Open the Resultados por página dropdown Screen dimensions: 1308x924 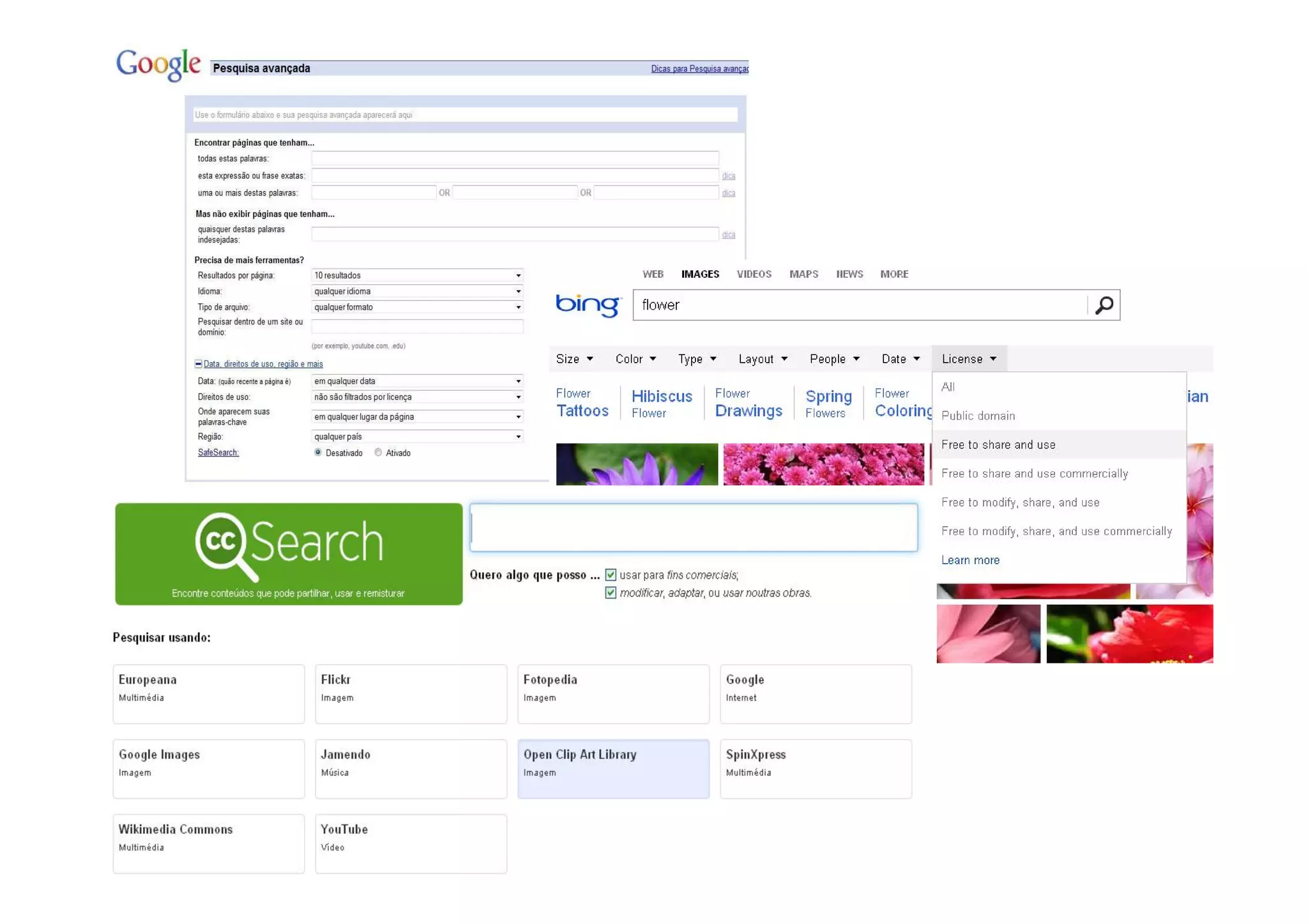coord(417,275)
